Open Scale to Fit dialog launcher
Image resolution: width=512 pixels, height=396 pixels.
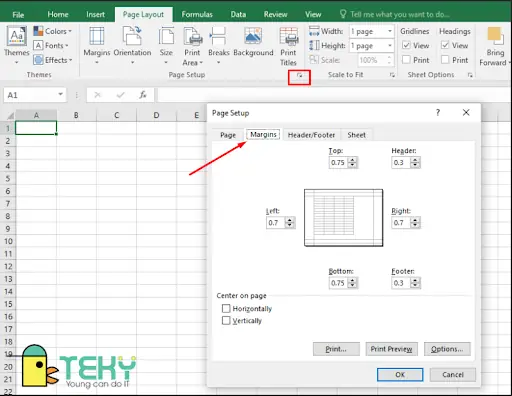tap(392, 75)
